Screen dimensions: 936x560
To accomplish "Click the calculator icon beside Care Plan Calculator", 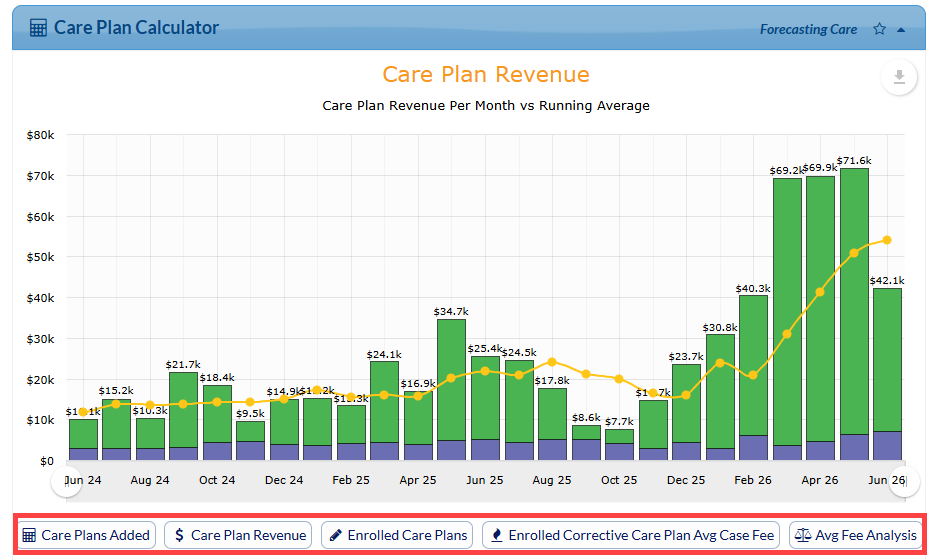I will 38,28.
